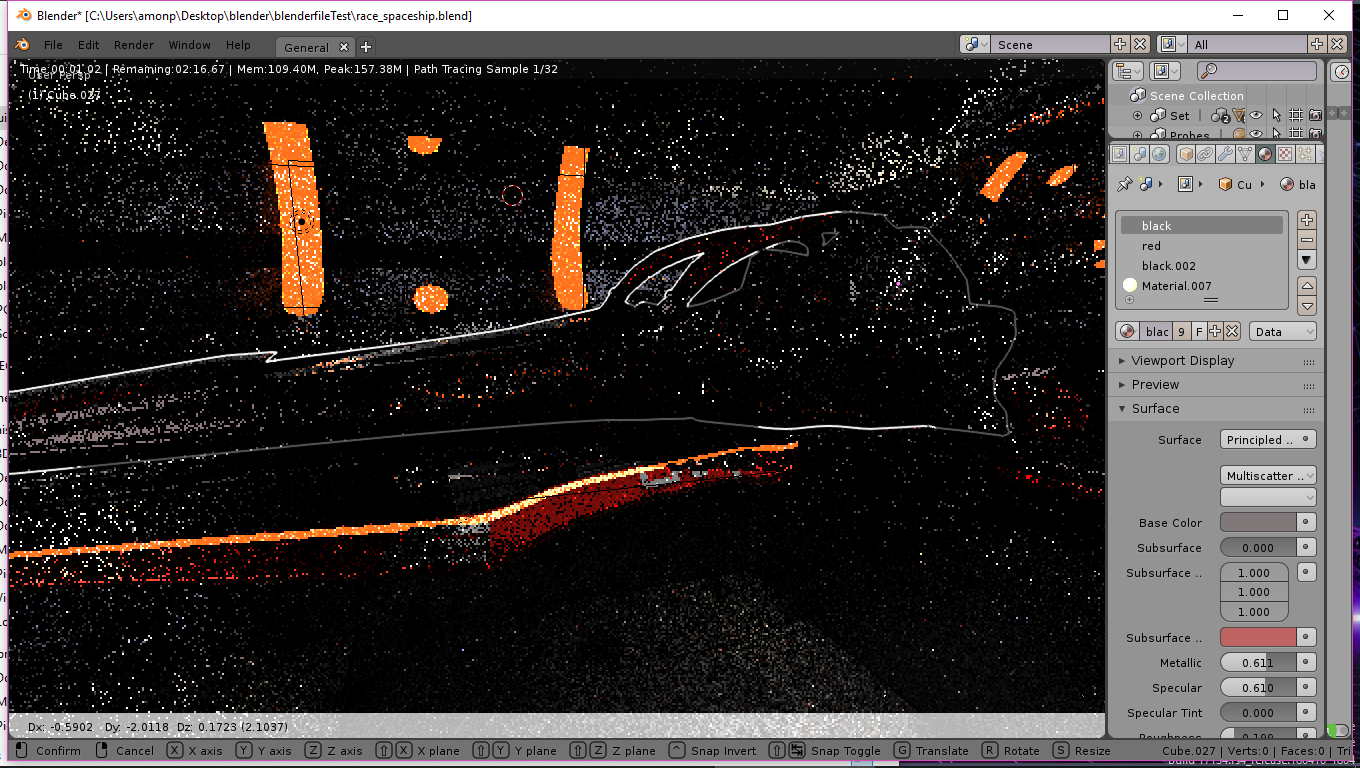1360x768 pixels.
Task: Toggle fake user F for the material
Action: click(1199, 331)
